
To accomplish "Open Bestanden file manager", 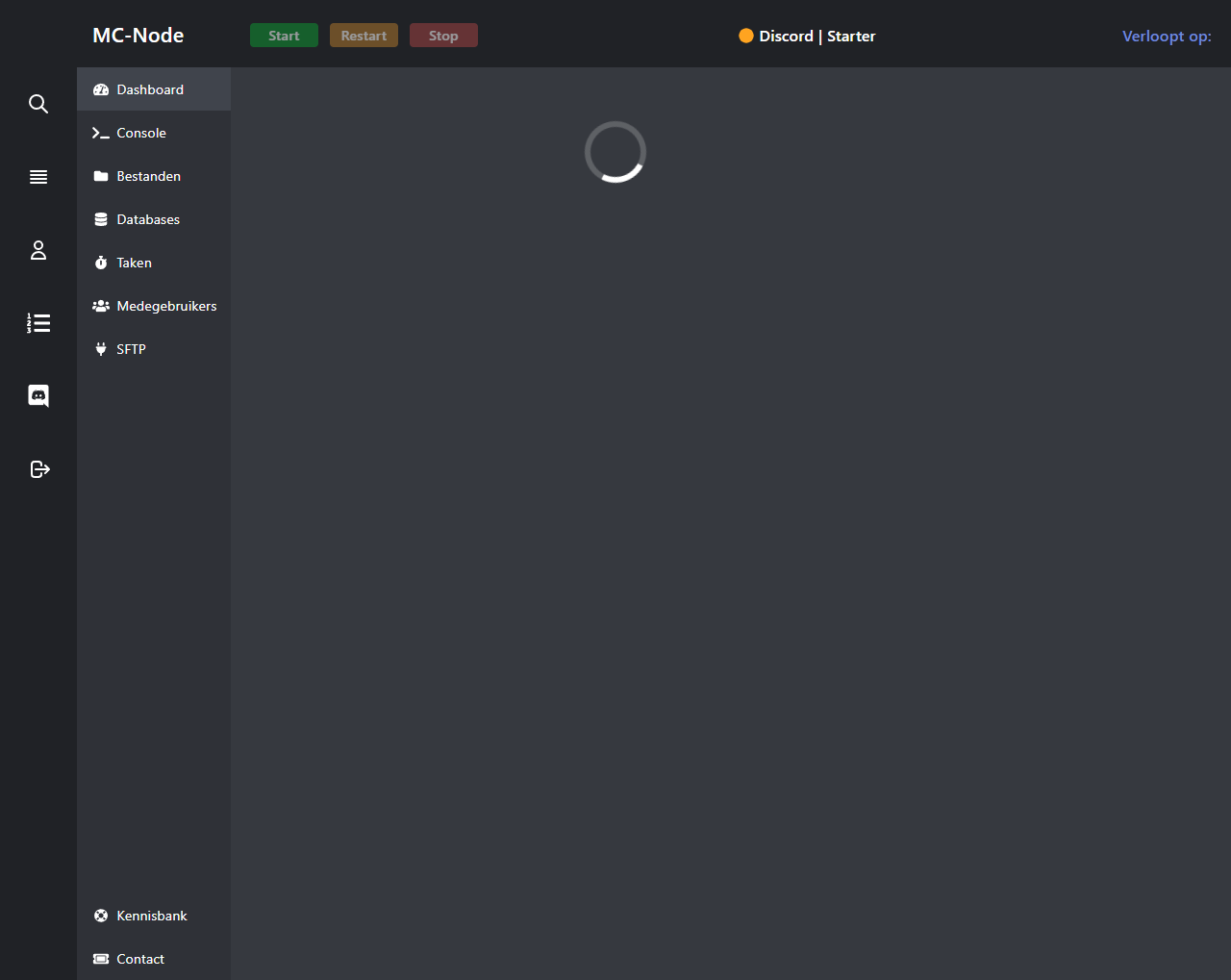I will coord(148,176).
